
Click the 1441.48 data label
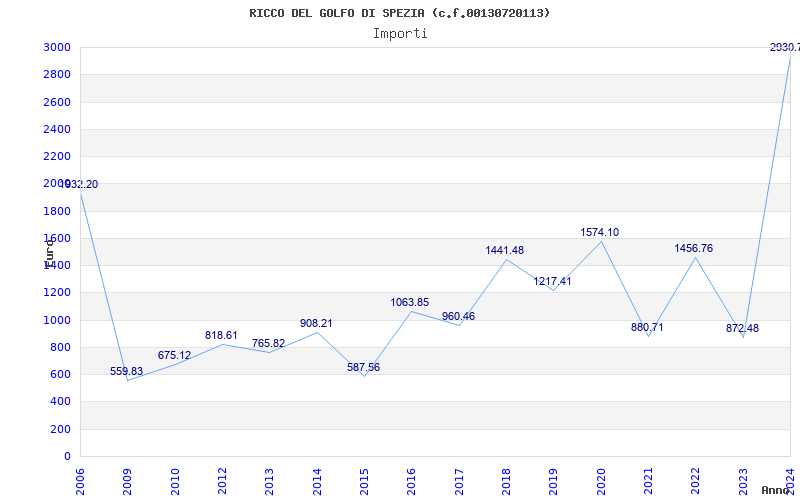505,250
